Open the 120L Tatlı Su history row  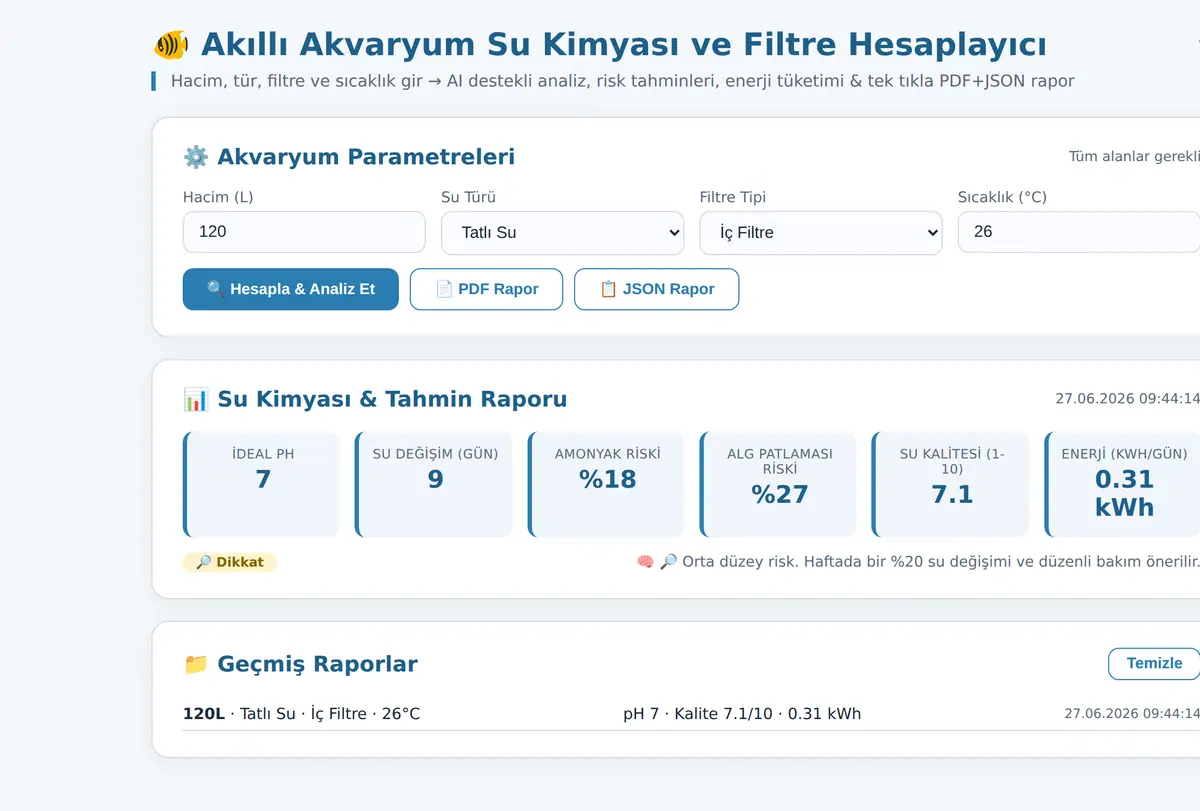coord(691,714)
